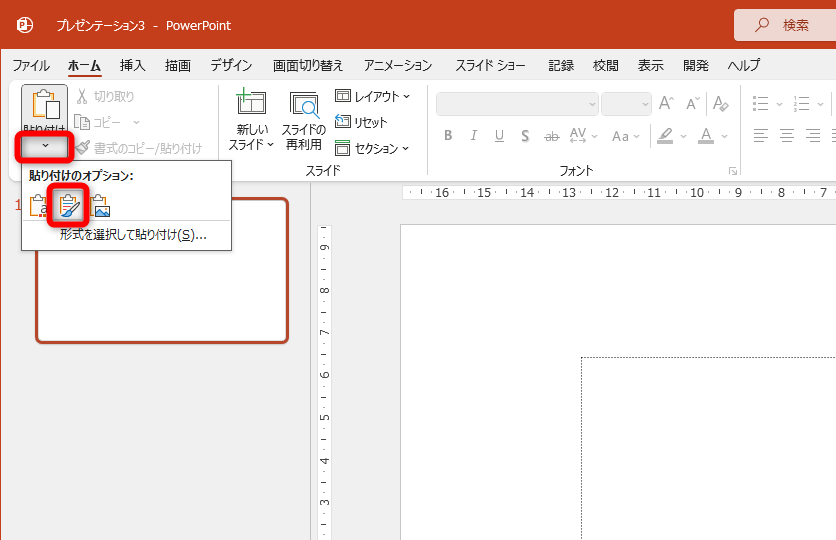Apply numbered list
836x540 pixels.
tap(801, 103)
